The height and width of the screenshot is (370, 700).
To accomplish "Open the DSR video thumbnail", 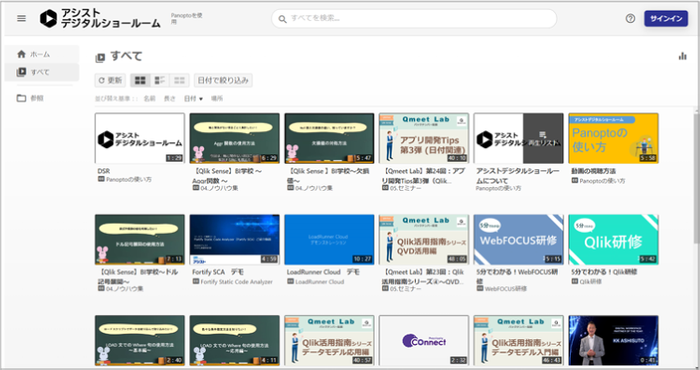I will (x=140, y=138).
